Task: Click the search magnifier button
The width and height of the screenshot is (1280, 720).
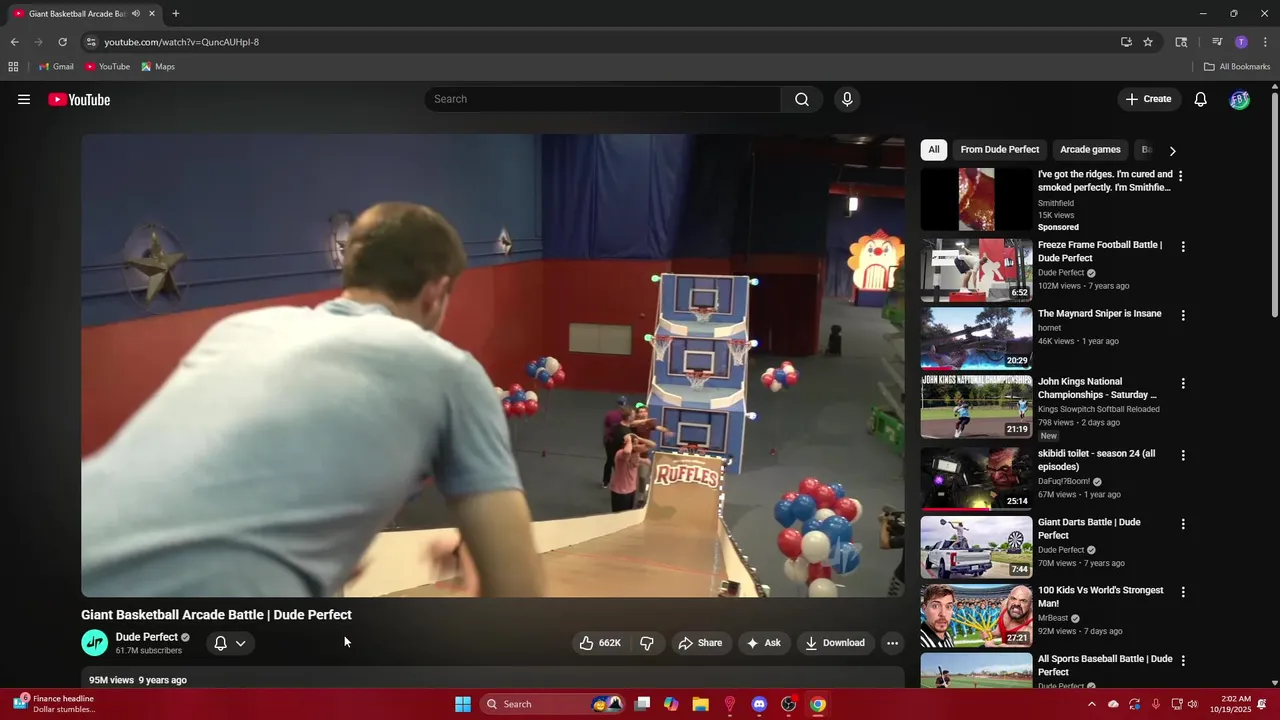Action: click(802, 99)
